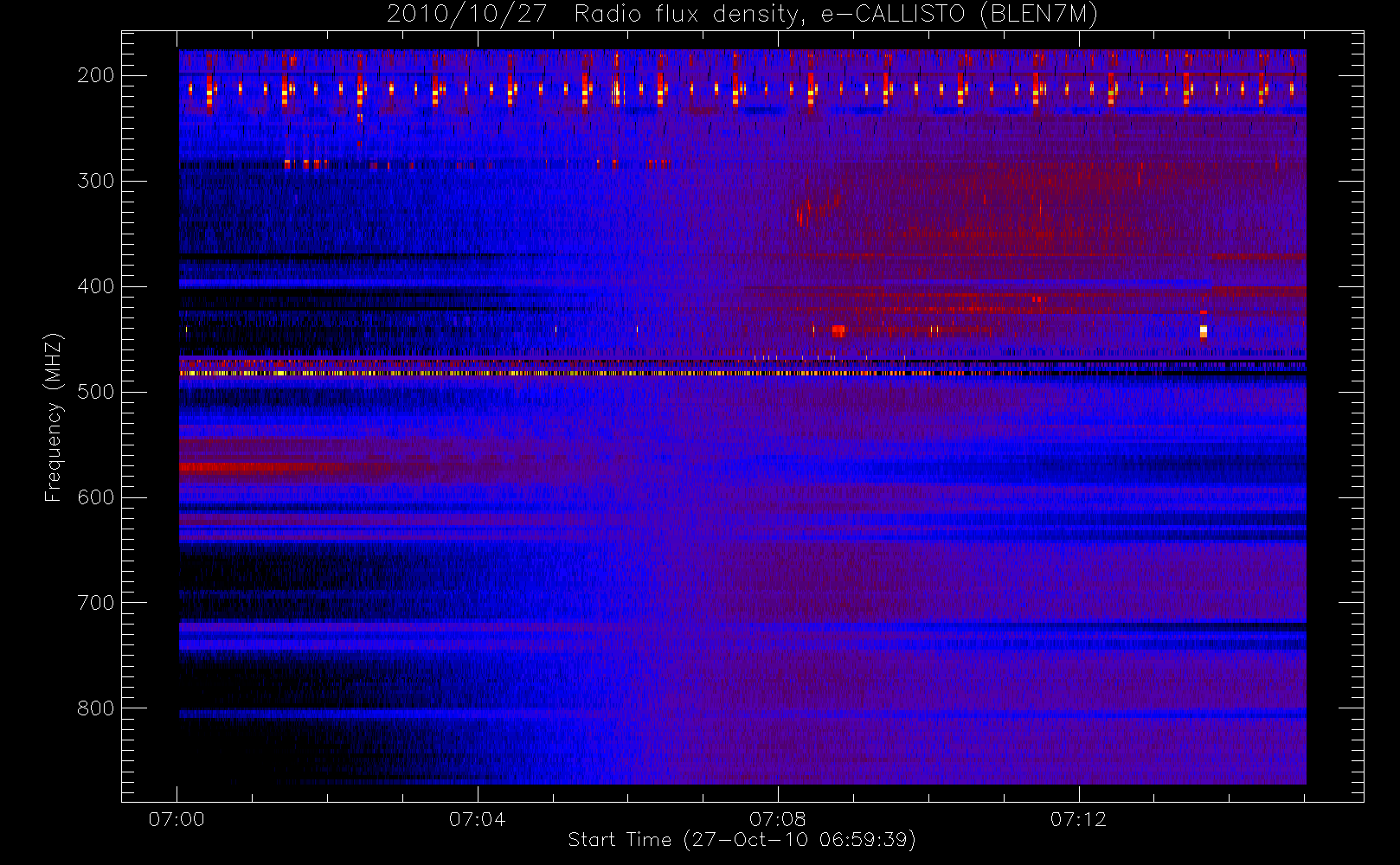Click the 800 frequency tick label
Viewport: 1400px width, 865px height.
pyautogui.click(x=95, y=708)
